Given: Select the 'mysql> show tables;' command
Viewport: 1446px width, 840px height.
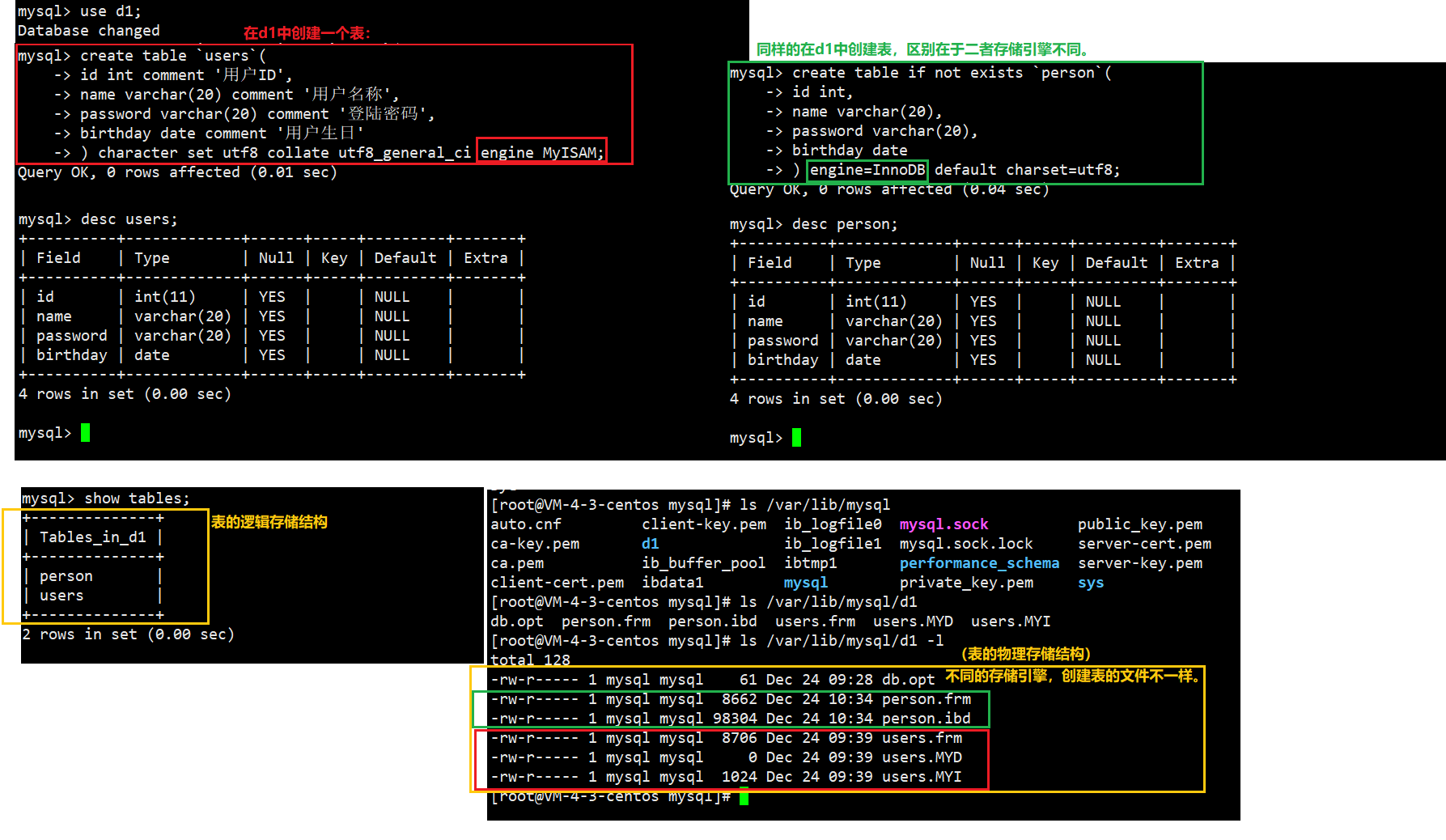Looking at the screenshot, I should pos(106,498).
